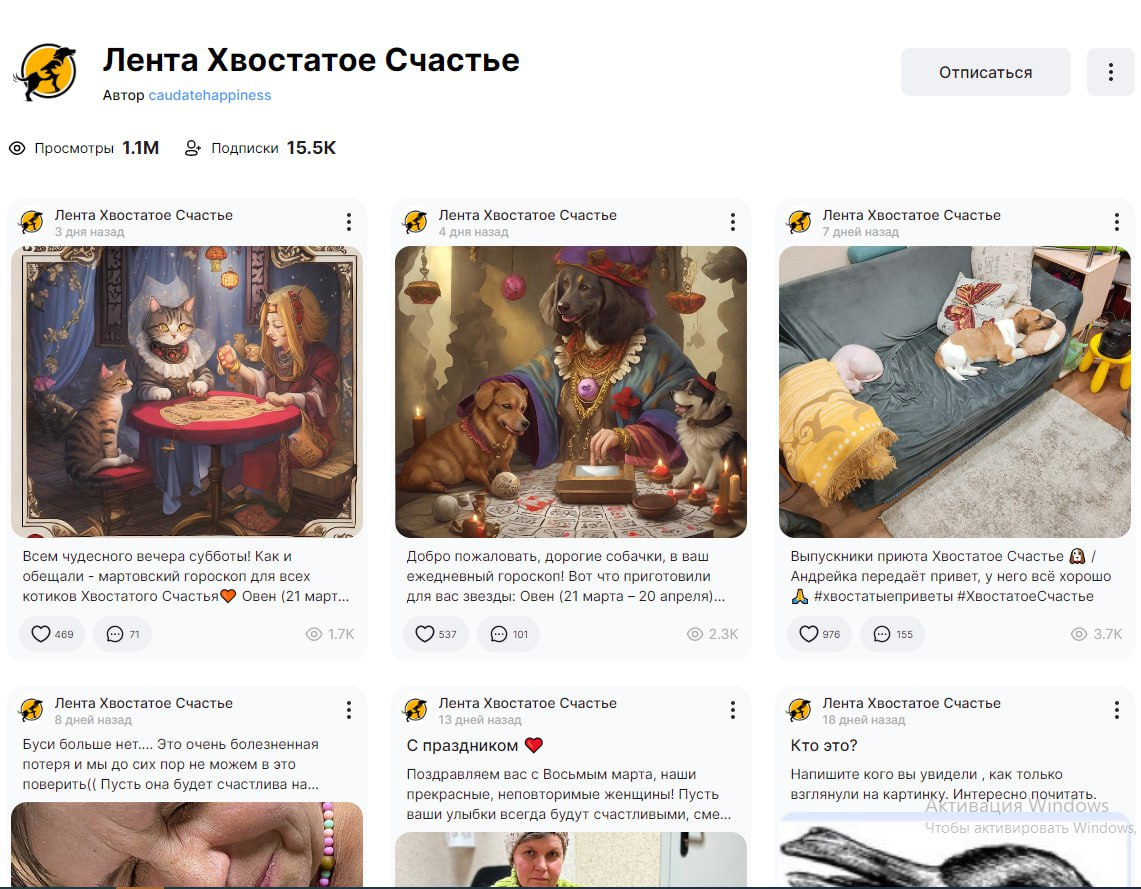
Task: Open comments on the post with 71 comments
Action: click(122, 634)
